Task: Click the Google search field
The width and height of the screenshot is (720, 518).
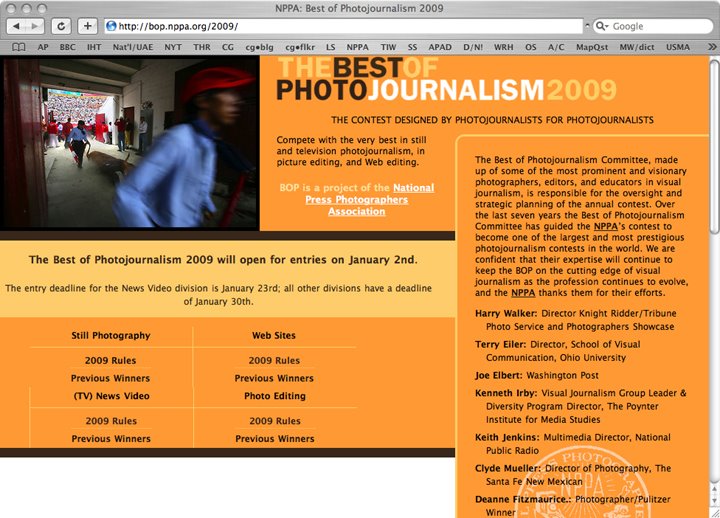Action: (x=652, y=26)
